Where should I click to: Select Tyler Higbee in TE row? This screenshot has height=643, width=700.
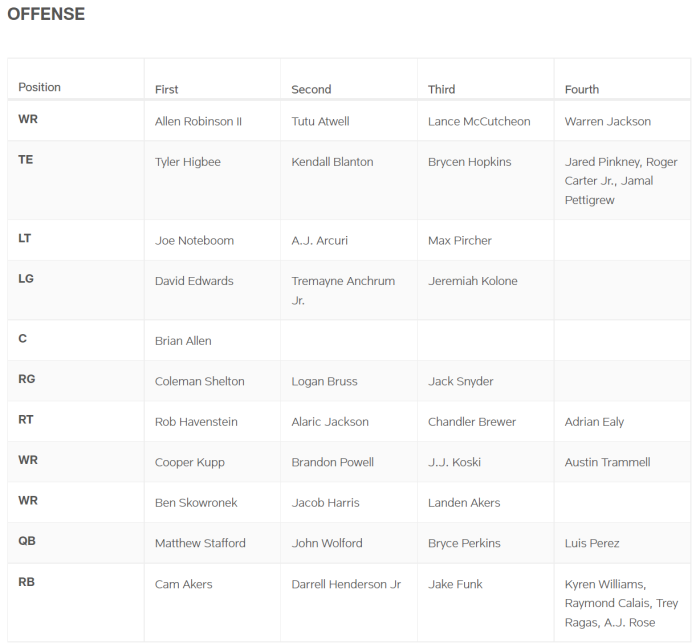(186, 162)
